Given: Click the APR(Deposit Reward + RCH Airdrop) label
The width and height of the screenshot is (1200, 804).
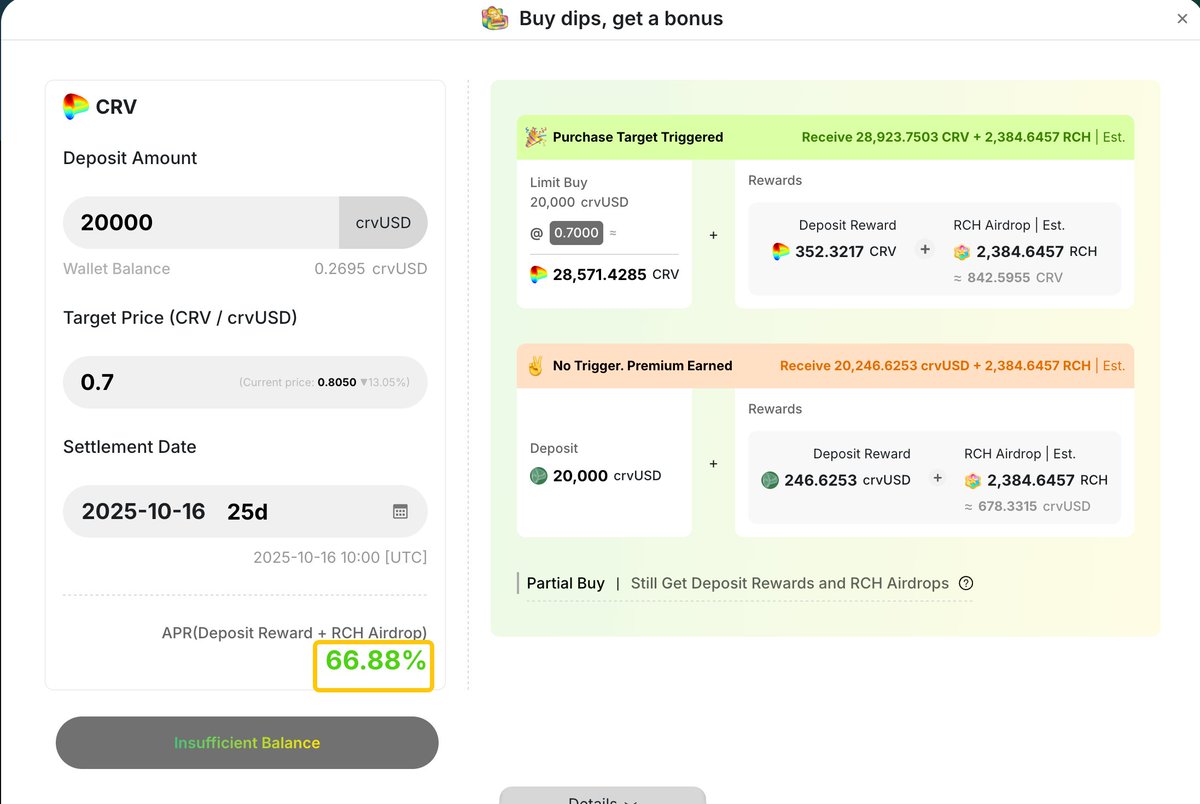Looking at the screenshot, I should click(x=294, y=633).
